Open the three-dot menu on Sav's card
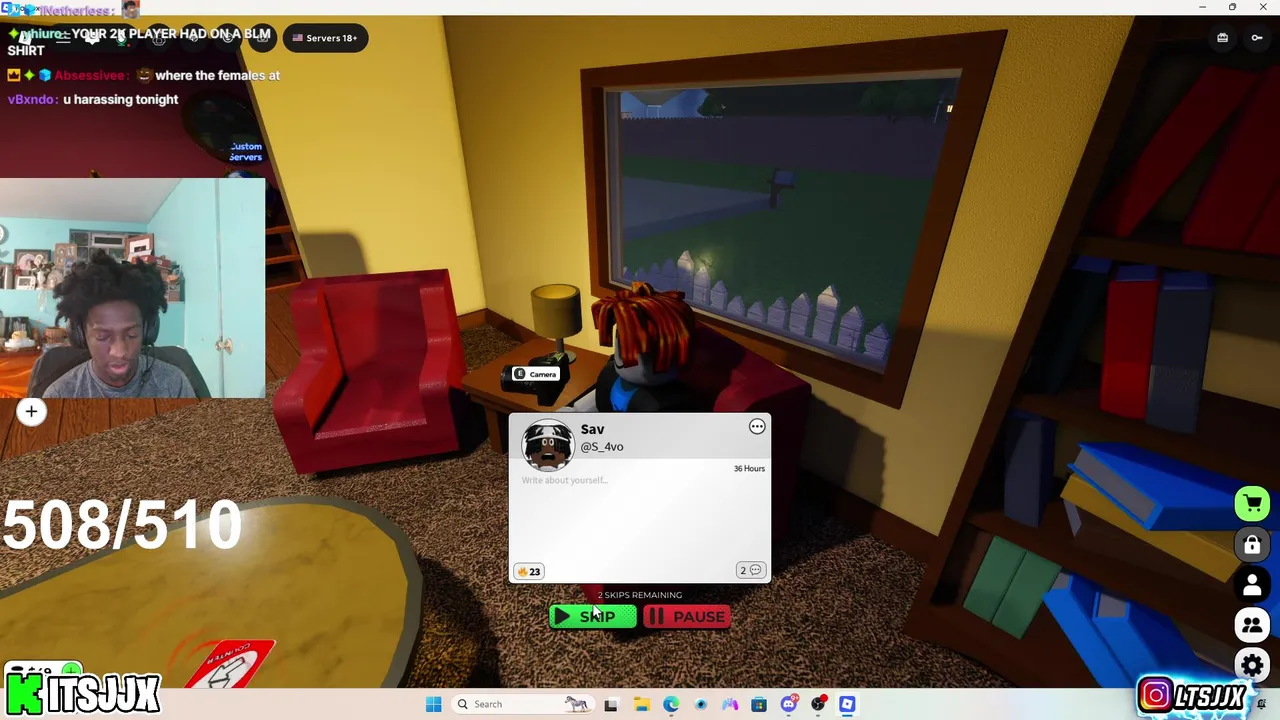 click(x=757, y=427)
